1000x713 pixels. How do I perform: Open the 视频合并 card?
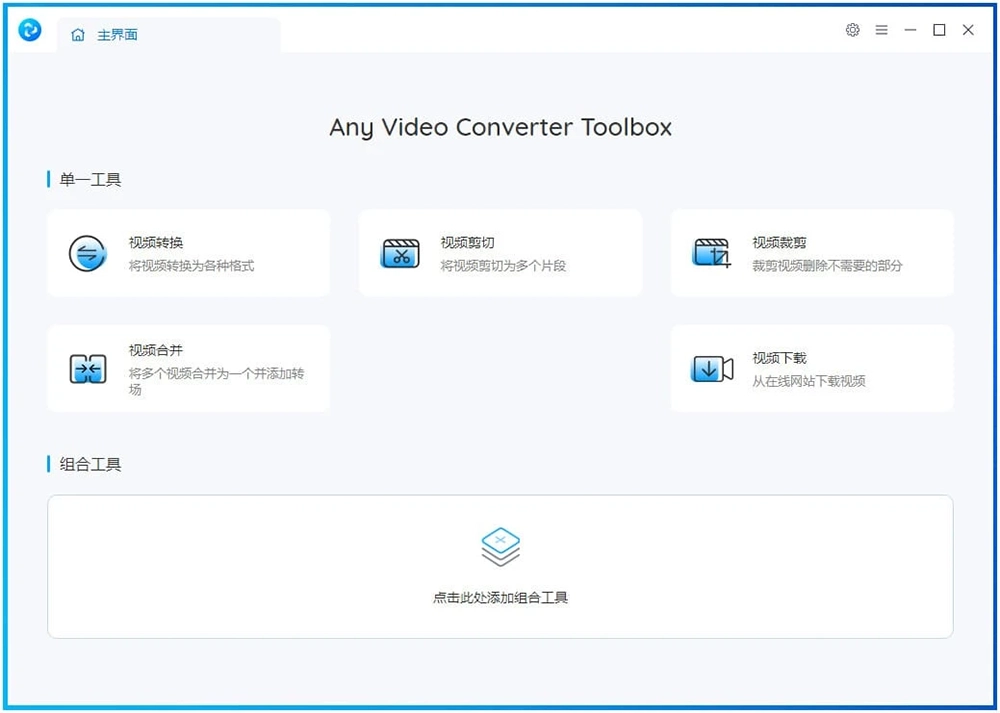point(188,368)
